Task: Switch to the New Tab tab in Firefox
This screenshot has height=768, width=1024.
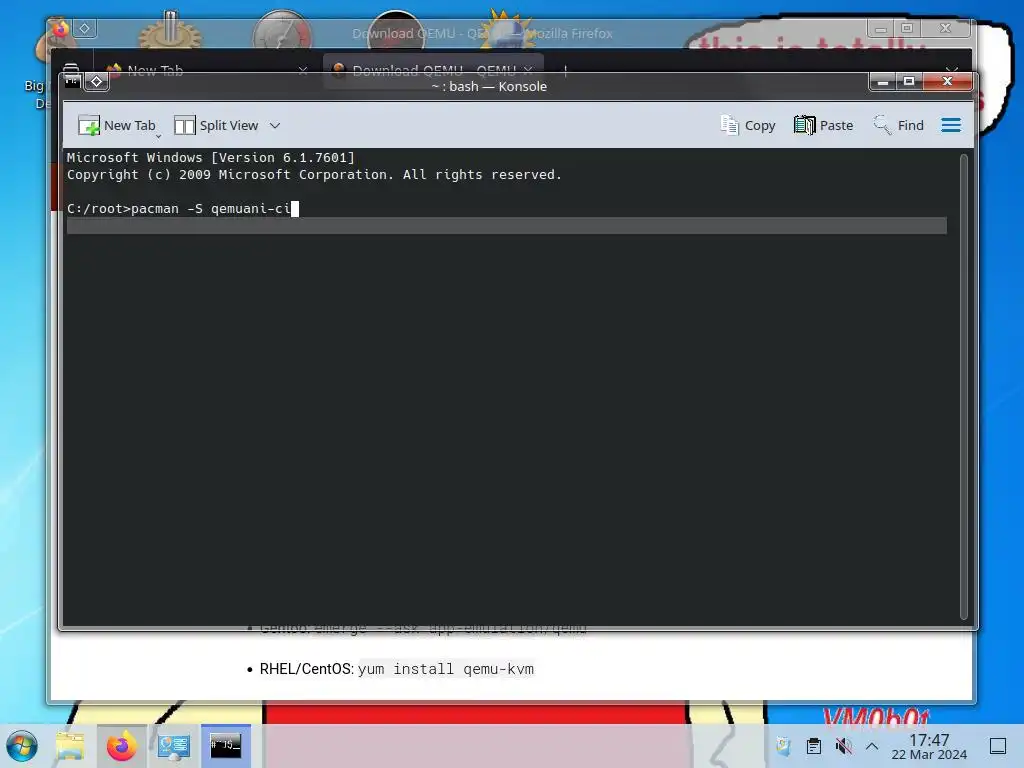Action: [x=206, y=69]
